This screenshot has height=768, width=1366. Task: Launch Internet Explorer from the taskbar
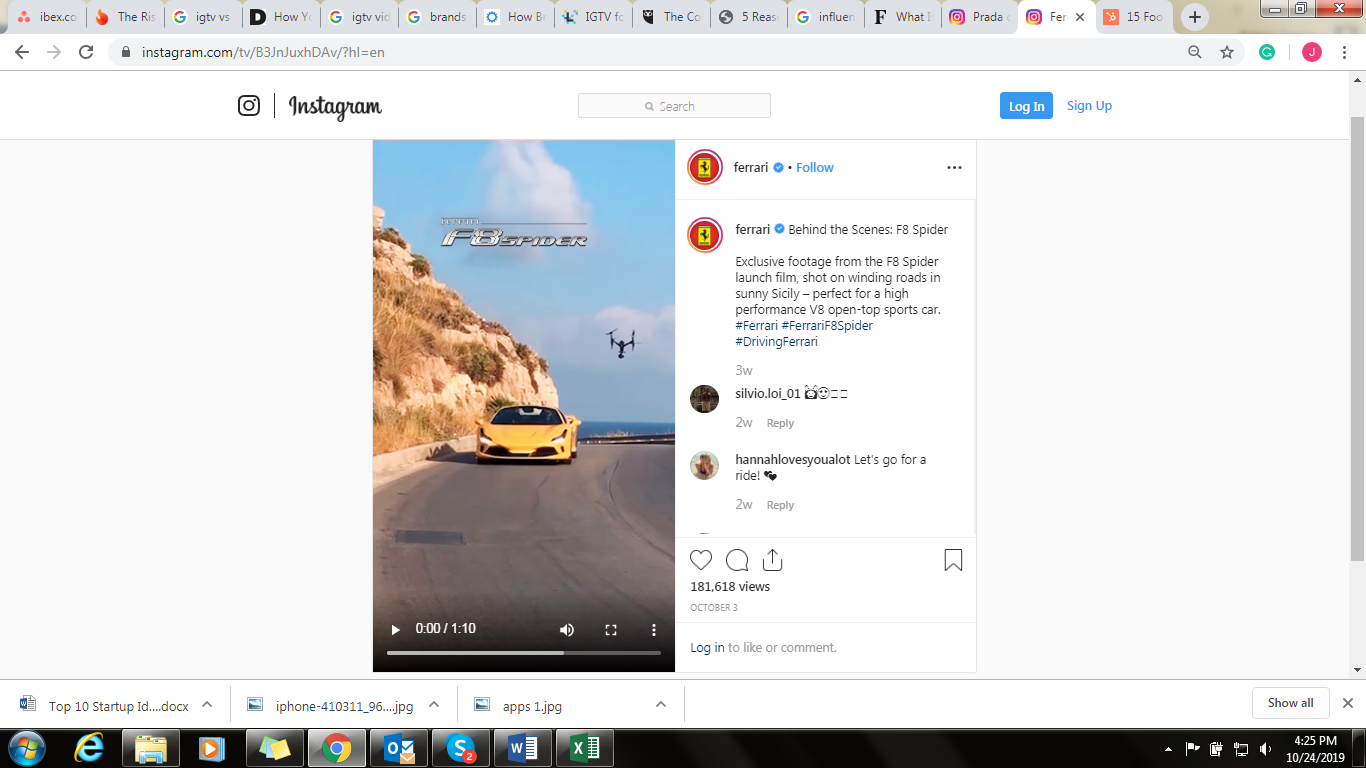point(90,748)
